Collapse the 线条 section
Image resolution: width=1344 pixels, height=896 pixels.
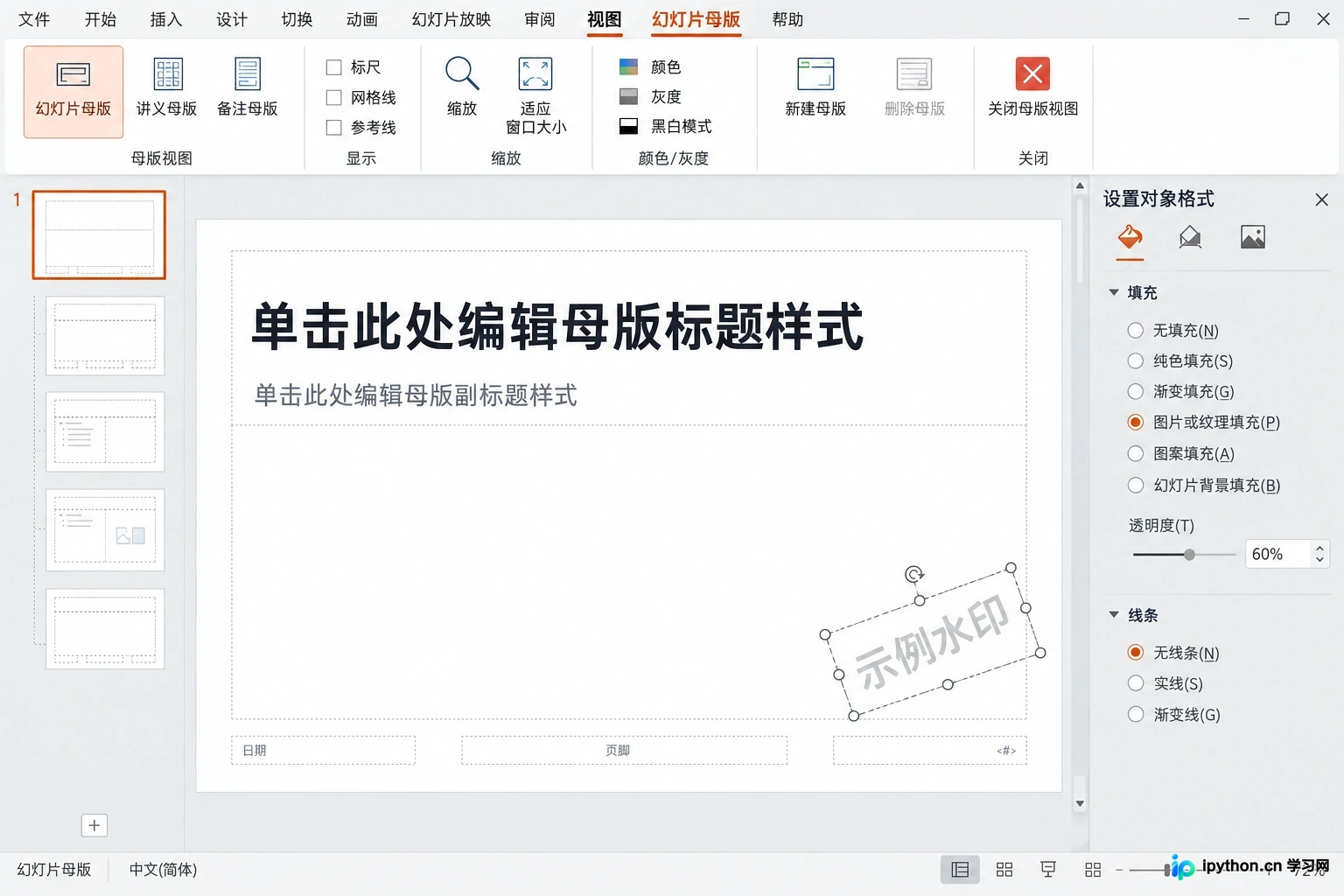click(x=1114, y=615)
